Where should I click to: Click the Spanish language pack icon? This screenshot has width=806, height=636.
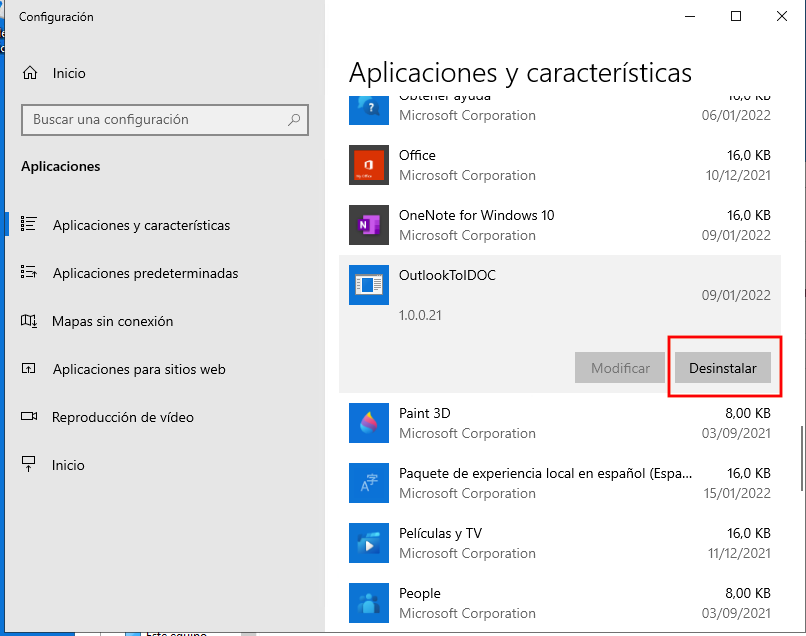(367, 483)
